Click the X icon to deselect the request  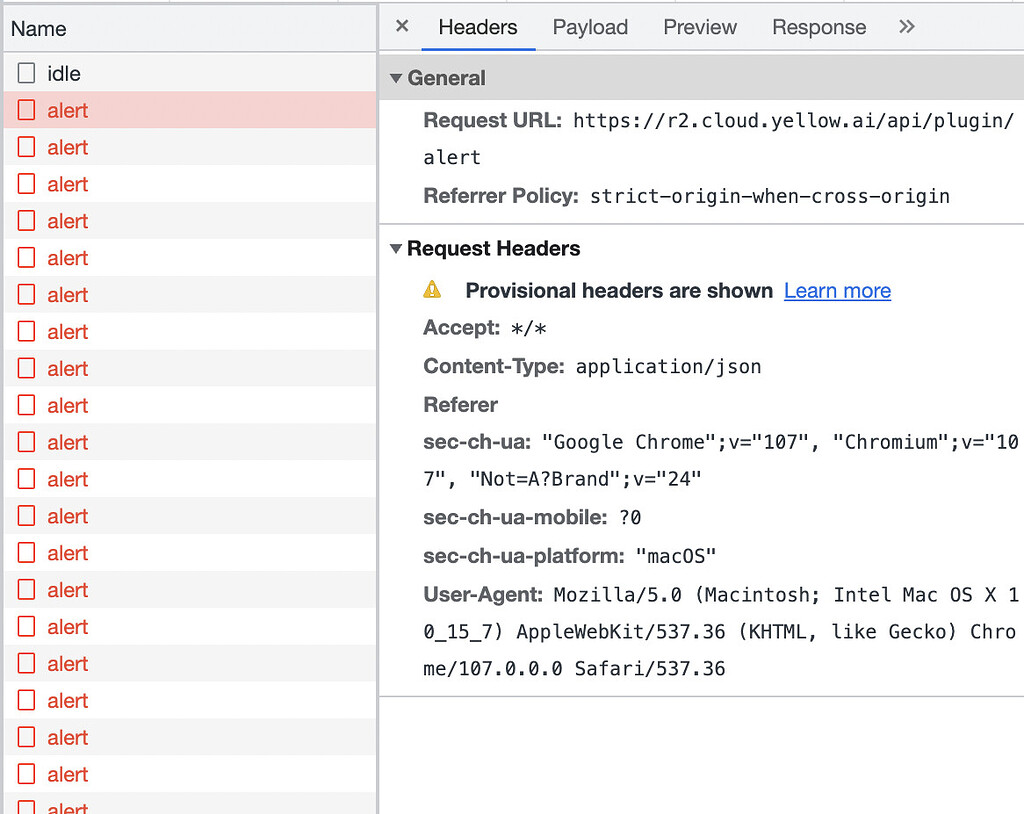[400, 26]
